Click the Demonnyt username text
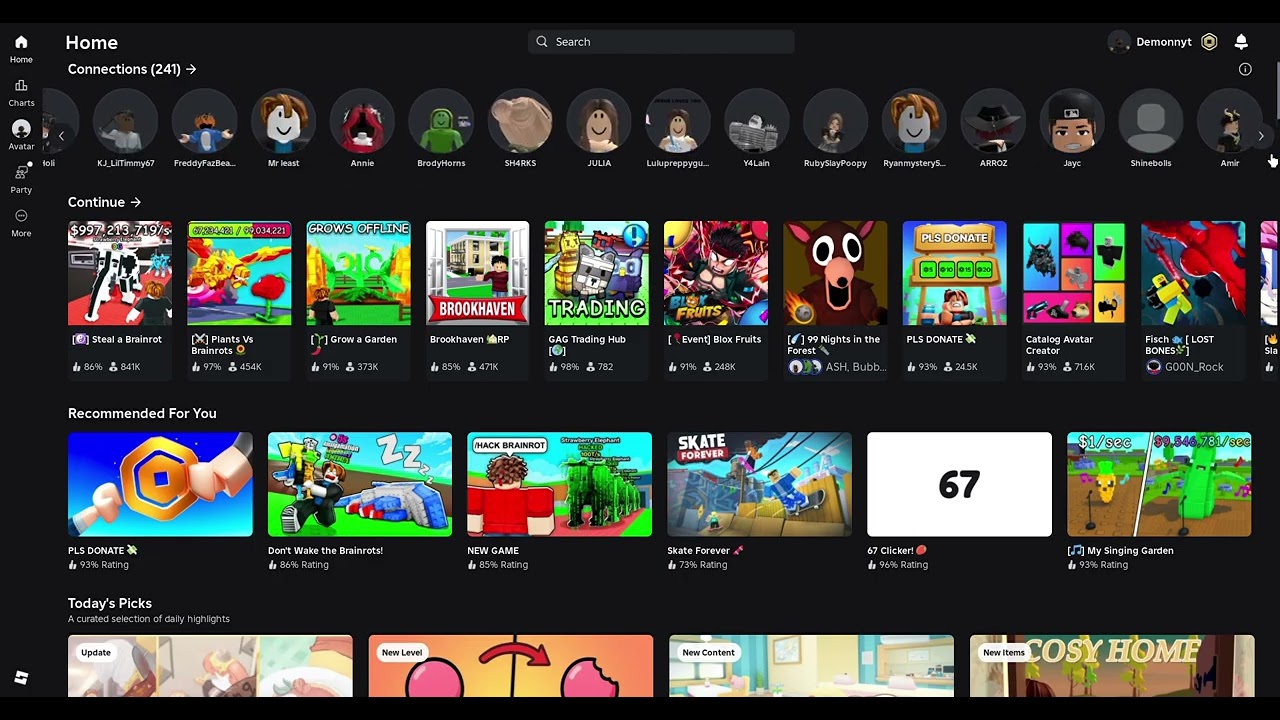Screen dimensions: 1280x720 pos(1163,42)
